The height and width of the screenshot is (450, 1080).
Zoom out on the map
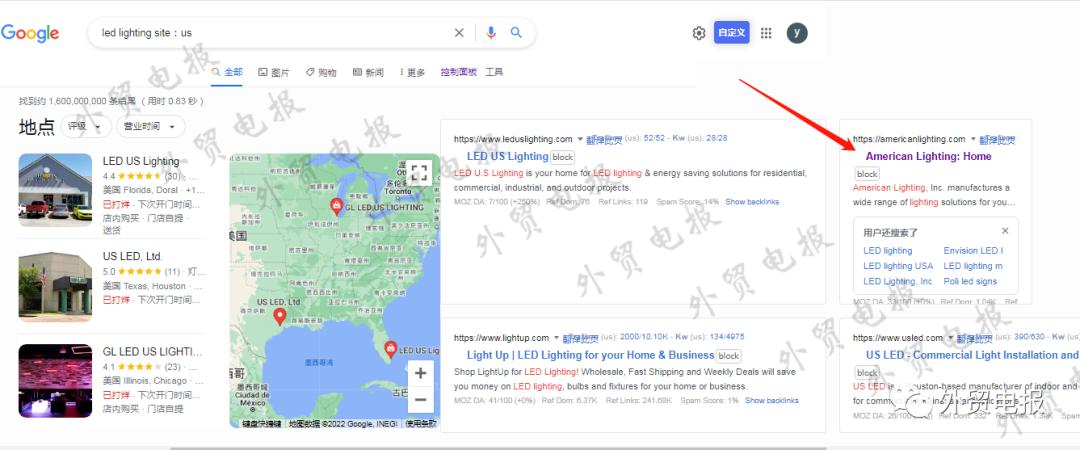(x=420, y=399)
